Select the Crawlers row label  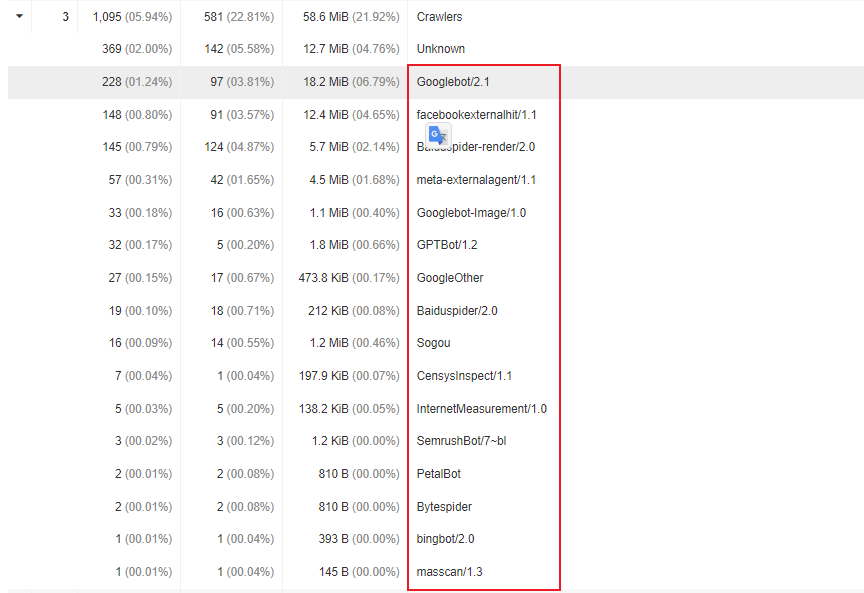click(x=439, y=17)
